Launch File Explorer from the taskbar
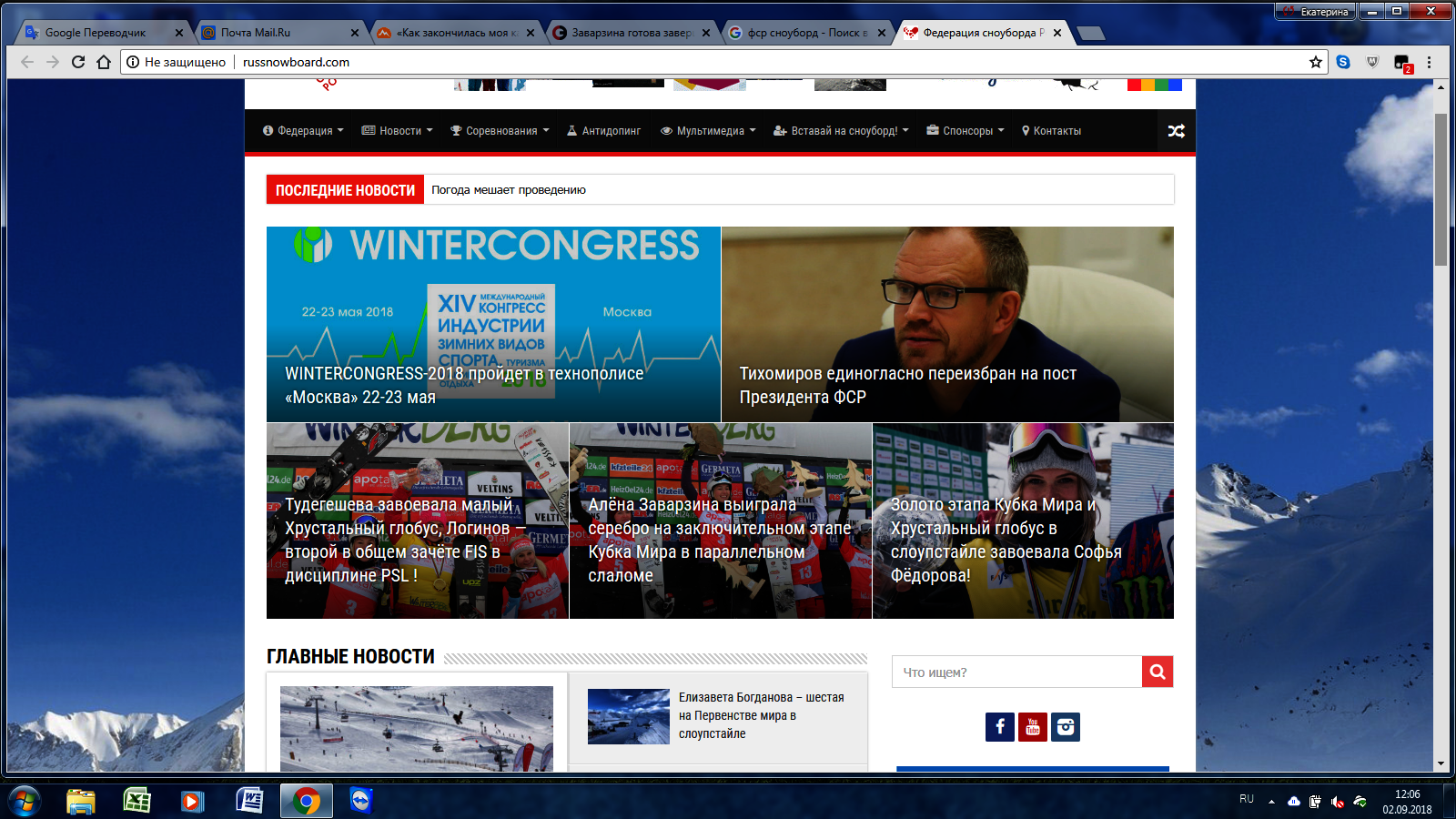The height and width of the screenshot is (819, 1456). pos(81,801)
